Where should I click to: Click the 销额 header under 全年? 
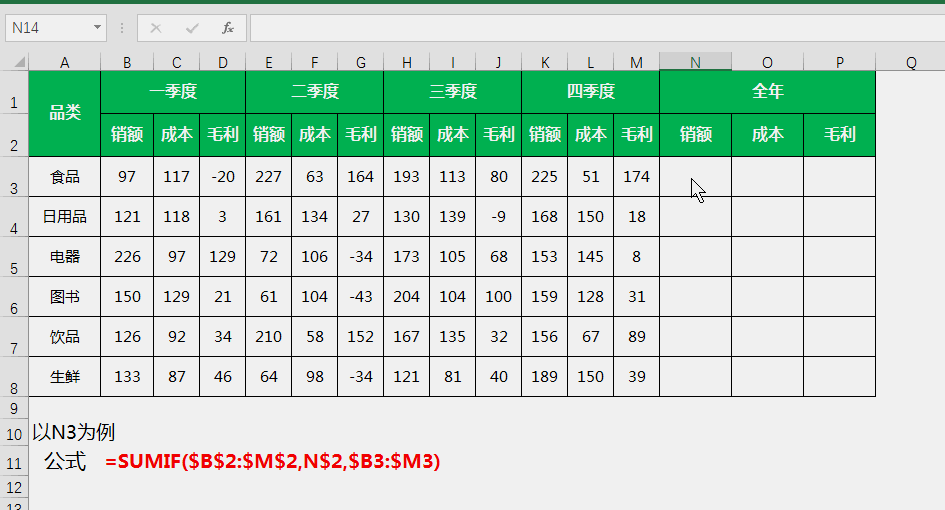[x=695, y=134]
